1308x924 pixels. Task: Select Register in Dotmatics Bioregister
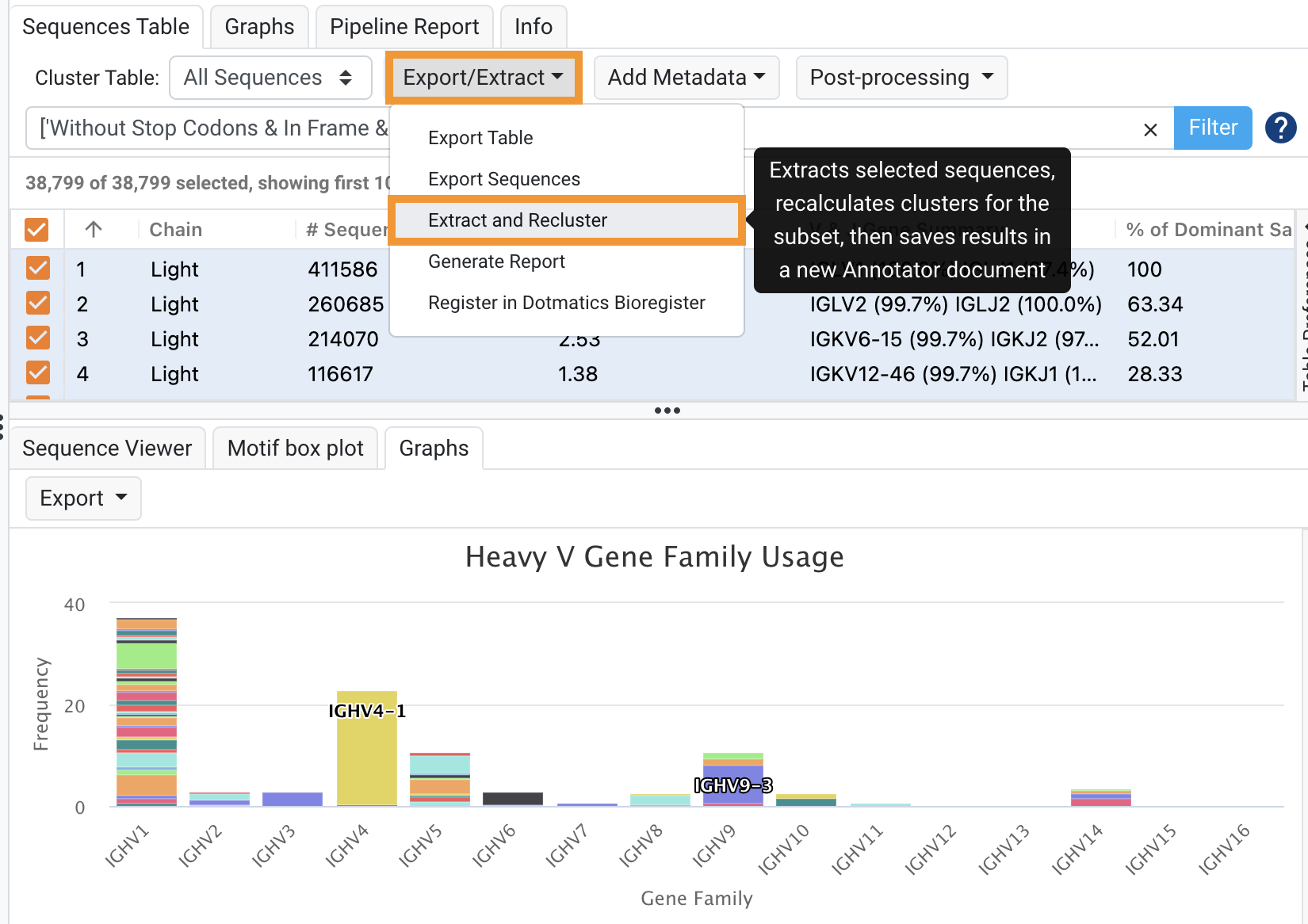[x=566, y=303]
